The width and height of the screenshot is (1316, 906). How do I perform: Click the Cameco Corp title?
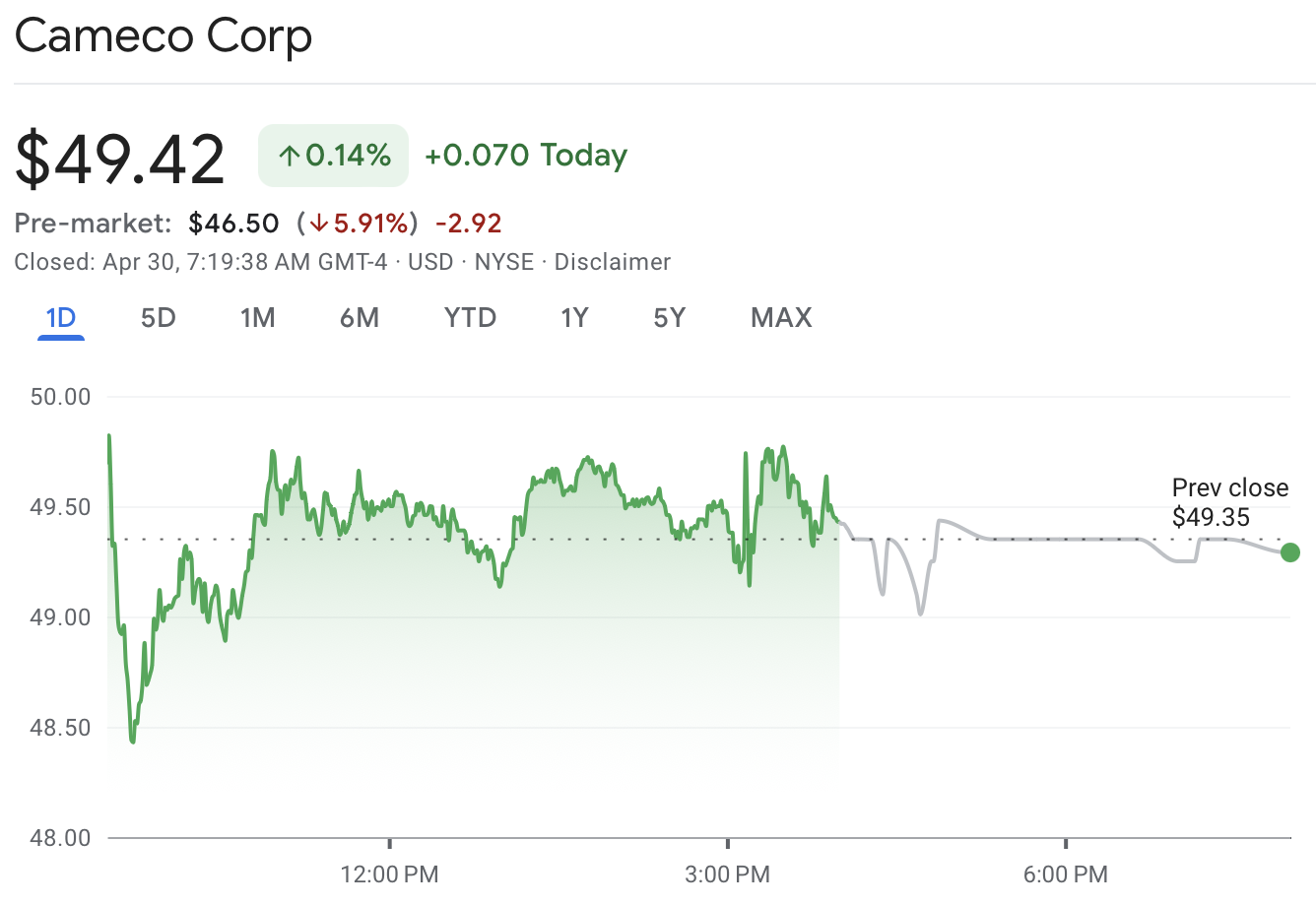click(x=164, y=36)
